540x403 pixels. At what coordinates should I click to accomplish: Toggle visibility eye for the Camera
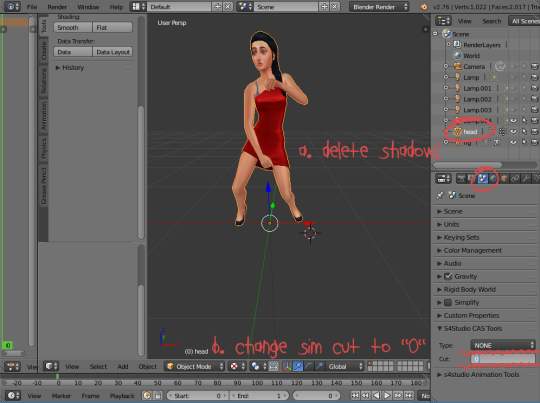coord(513,66)
